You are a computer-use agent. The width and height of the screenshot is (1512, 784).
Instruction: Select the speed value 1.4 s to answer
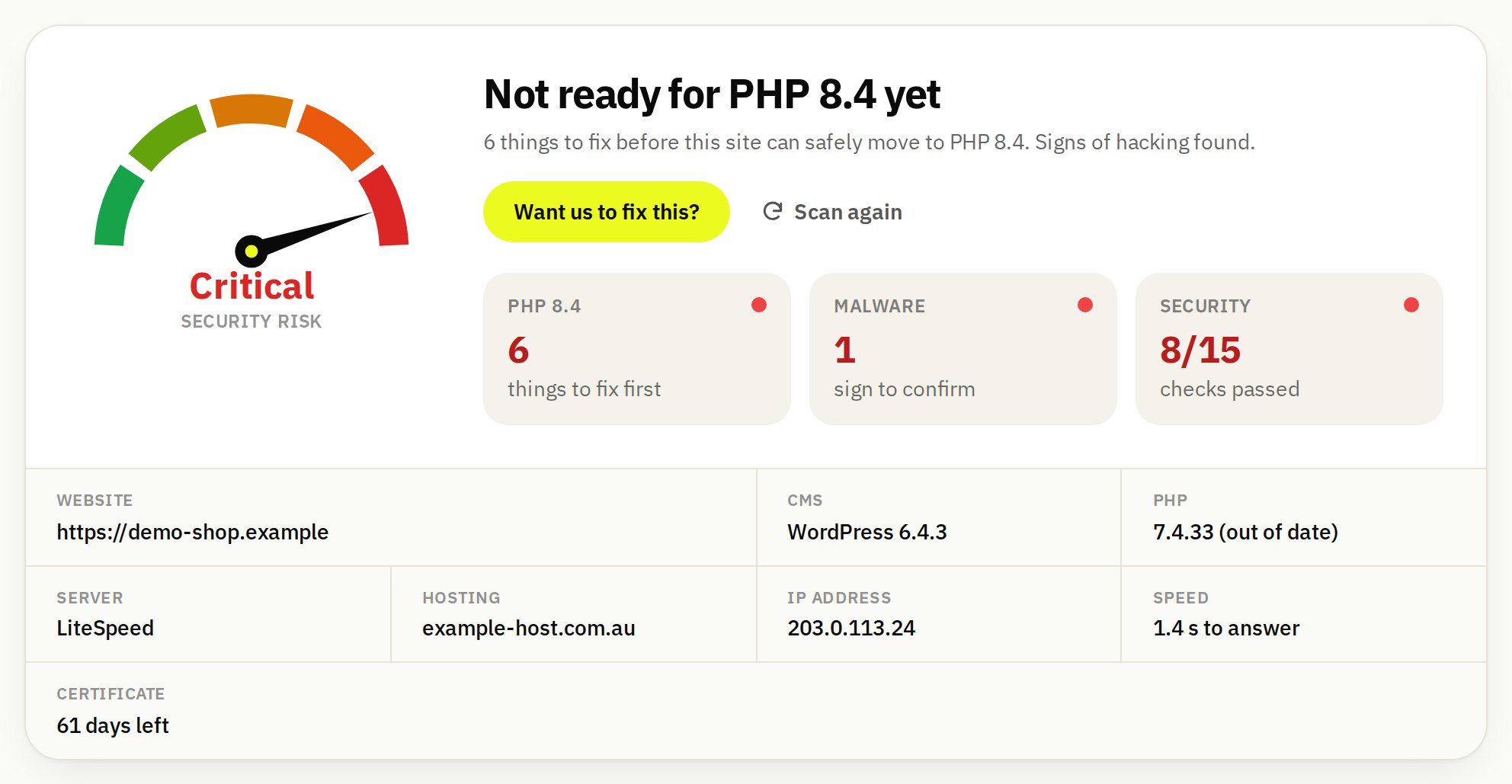click(x=1226, y=628)
